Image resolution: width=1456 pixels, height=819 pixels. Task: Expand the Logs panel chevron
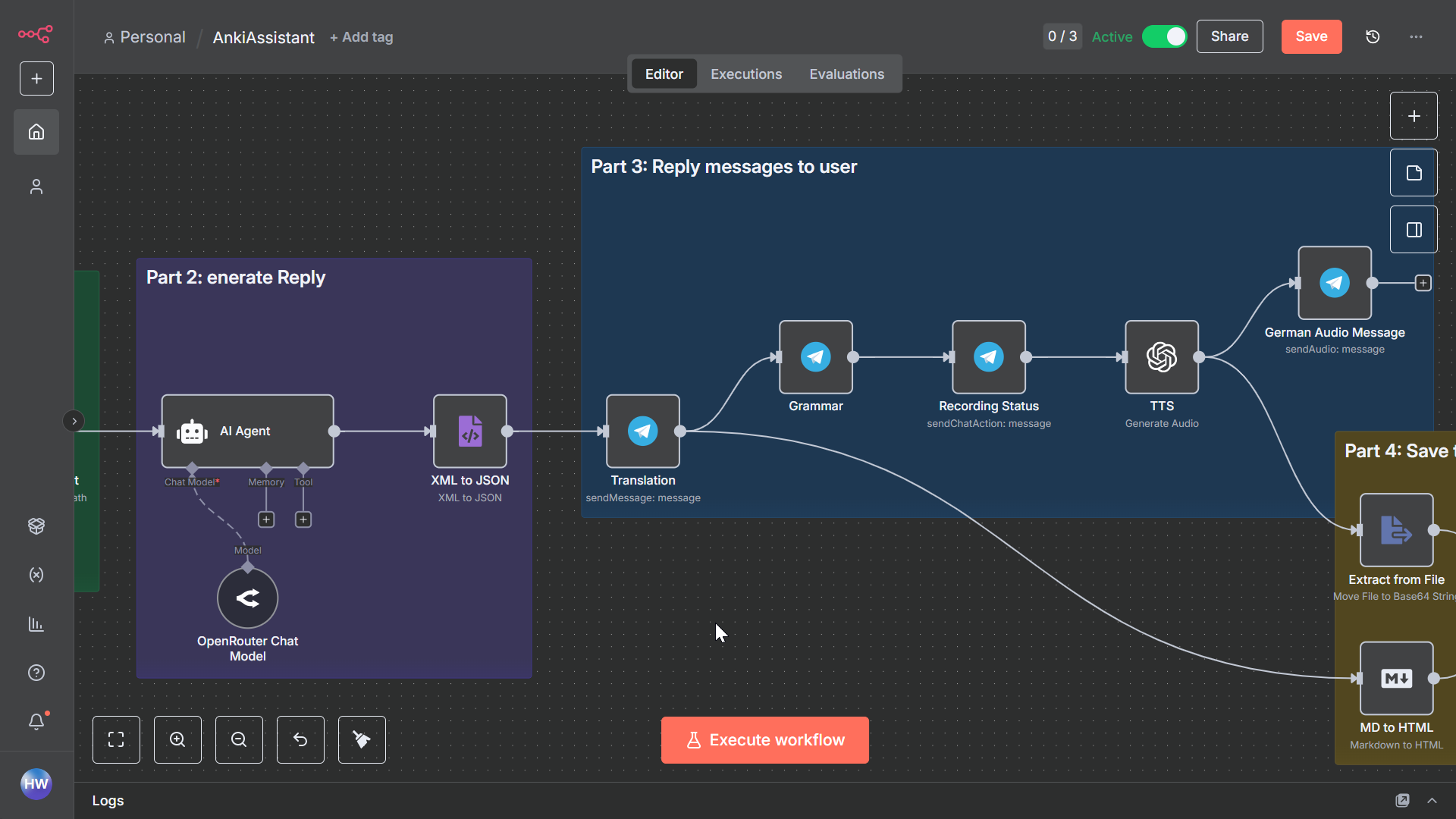coord(1432,800)
